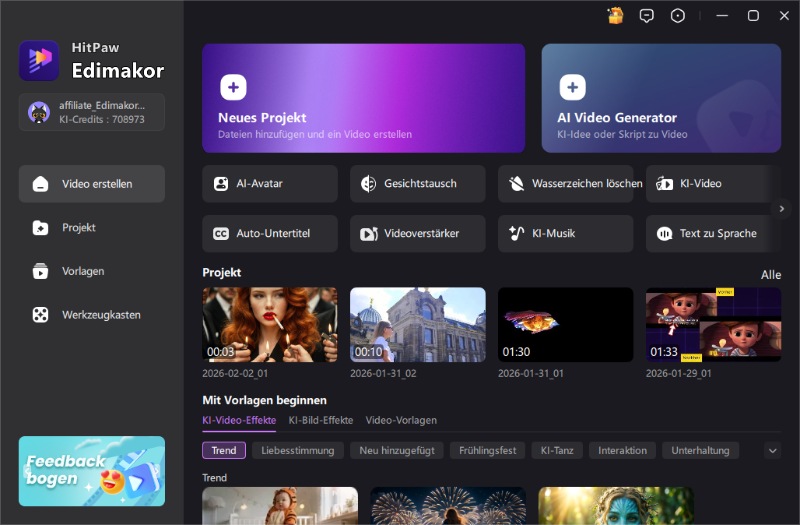Open project thumbnail 2026-01-31_01
The height and width of the screenshot is (525, 800).
[566, 324]
